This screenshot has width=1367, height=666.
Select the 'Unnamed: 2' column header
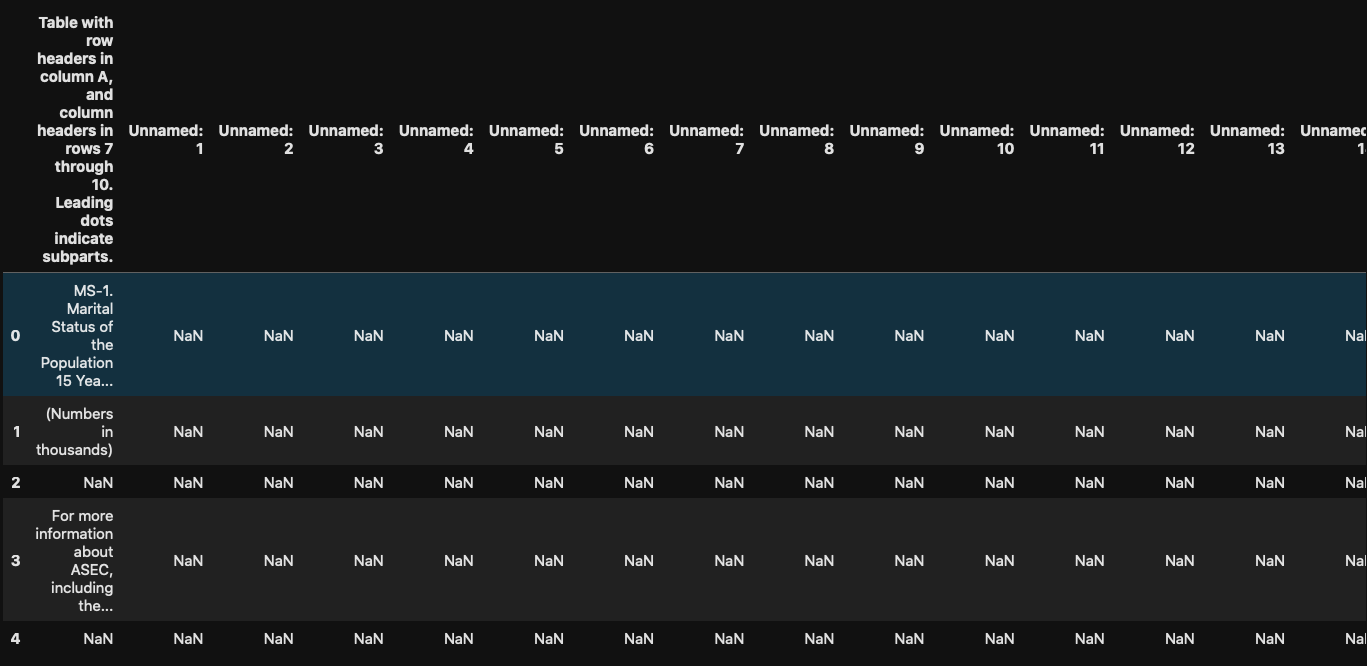click(256, 140)
